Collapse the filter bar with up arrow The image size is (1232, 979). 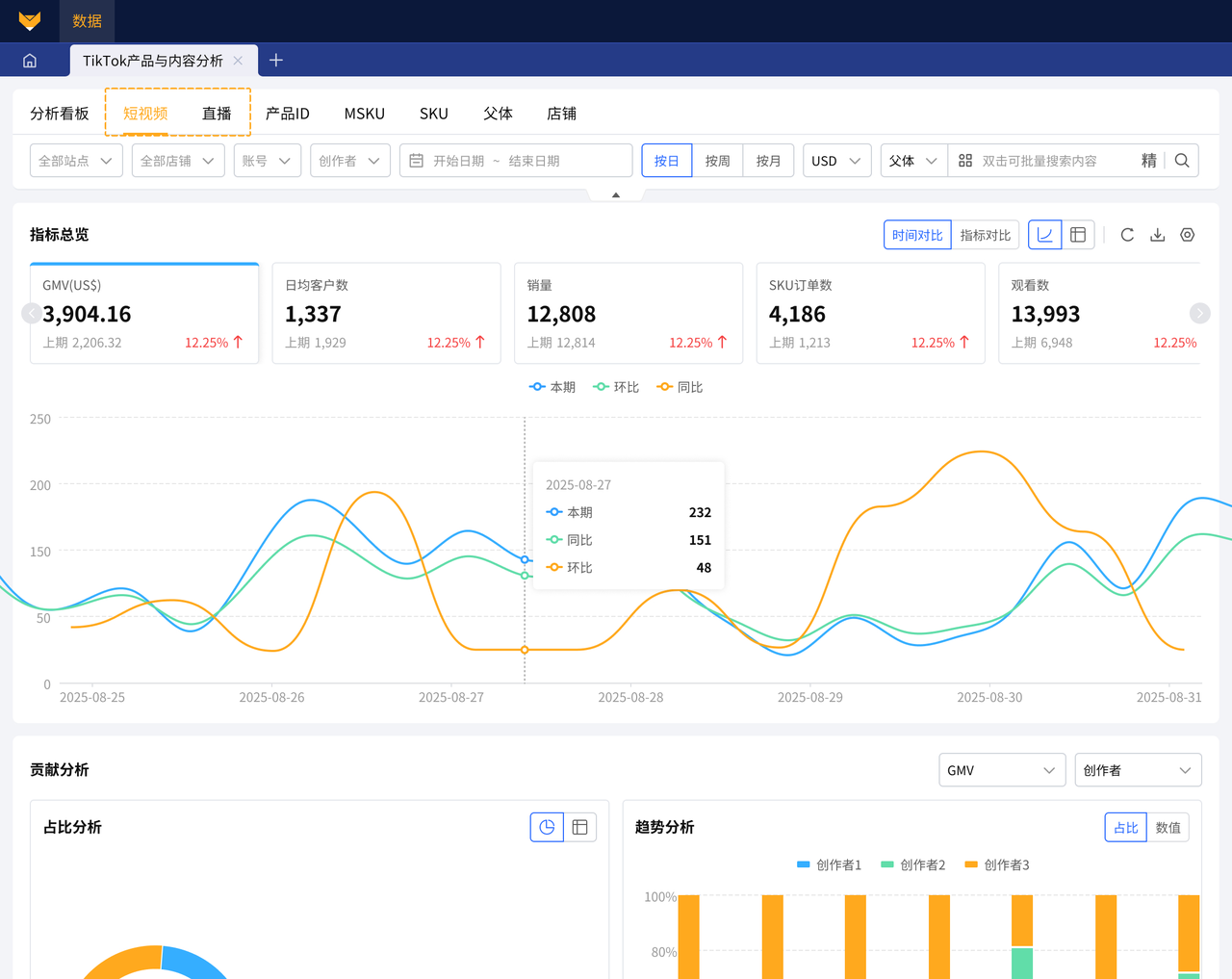pos(616,195)
